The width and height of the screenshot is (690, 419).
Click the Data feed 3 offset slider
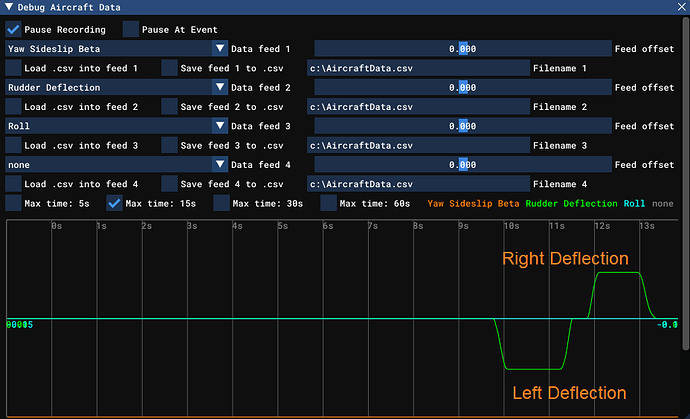click(x=462, y=126)
